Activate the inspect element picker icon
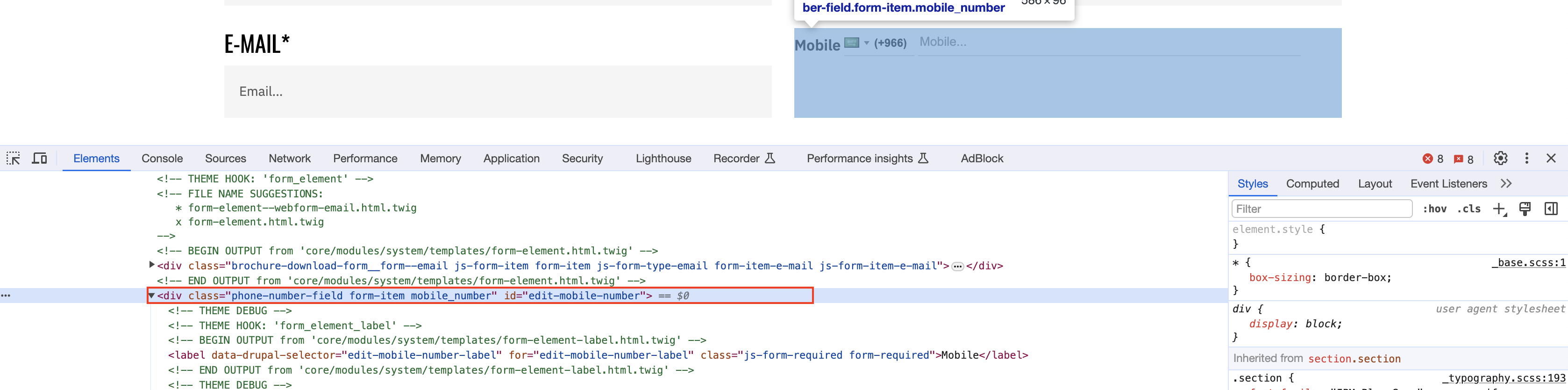The image size is (1568, 390). (x=14, y=159)
